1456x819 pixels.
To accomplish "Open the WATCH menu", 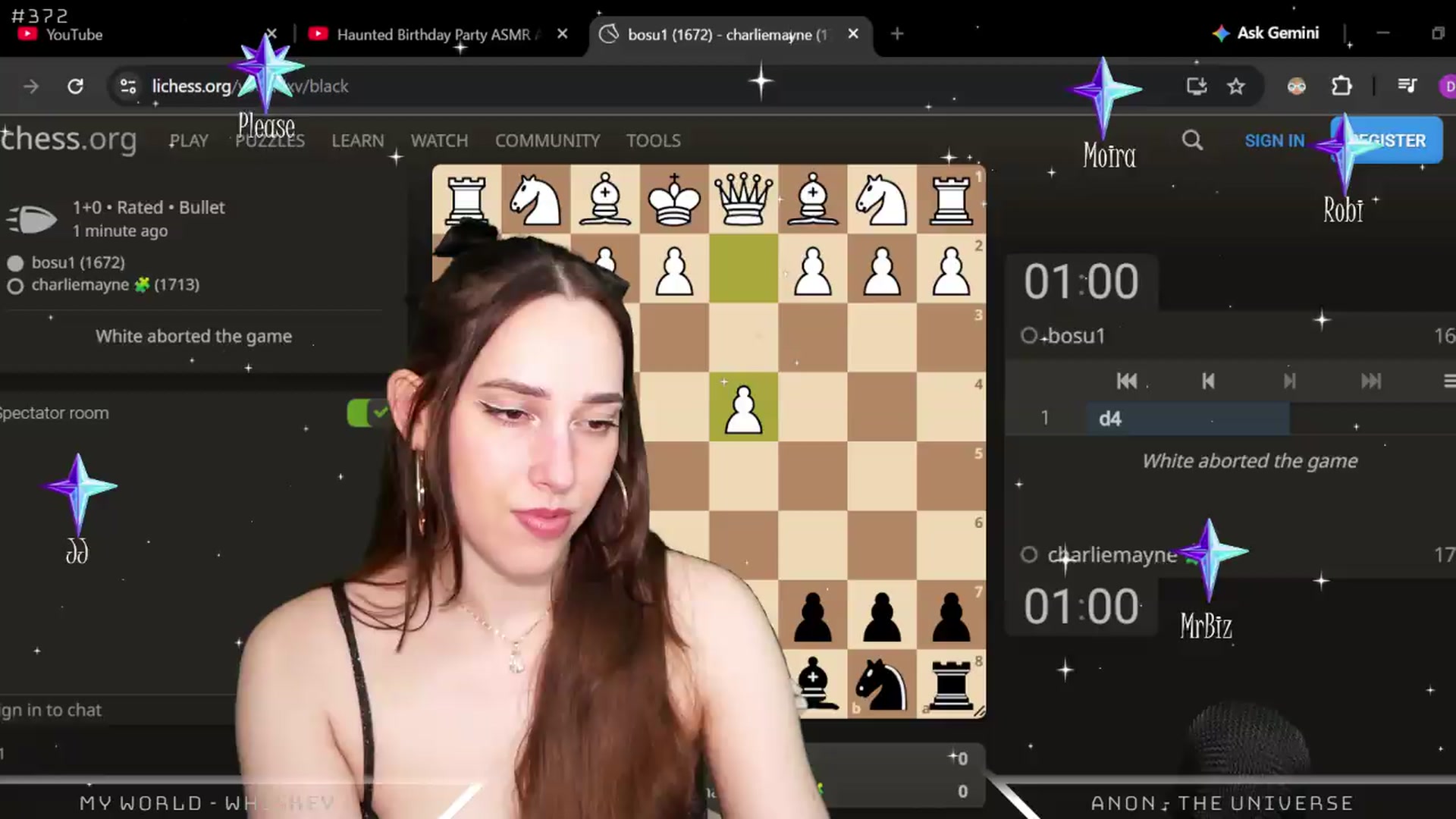I will [x=439, y=141].
